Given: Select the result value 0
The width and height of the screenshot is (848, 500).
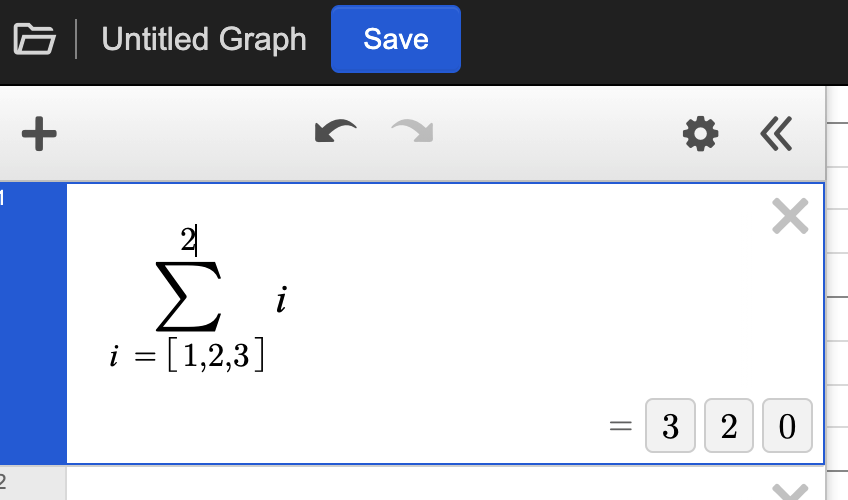Looking at the screenshot, I should click(x=787, y=427).
